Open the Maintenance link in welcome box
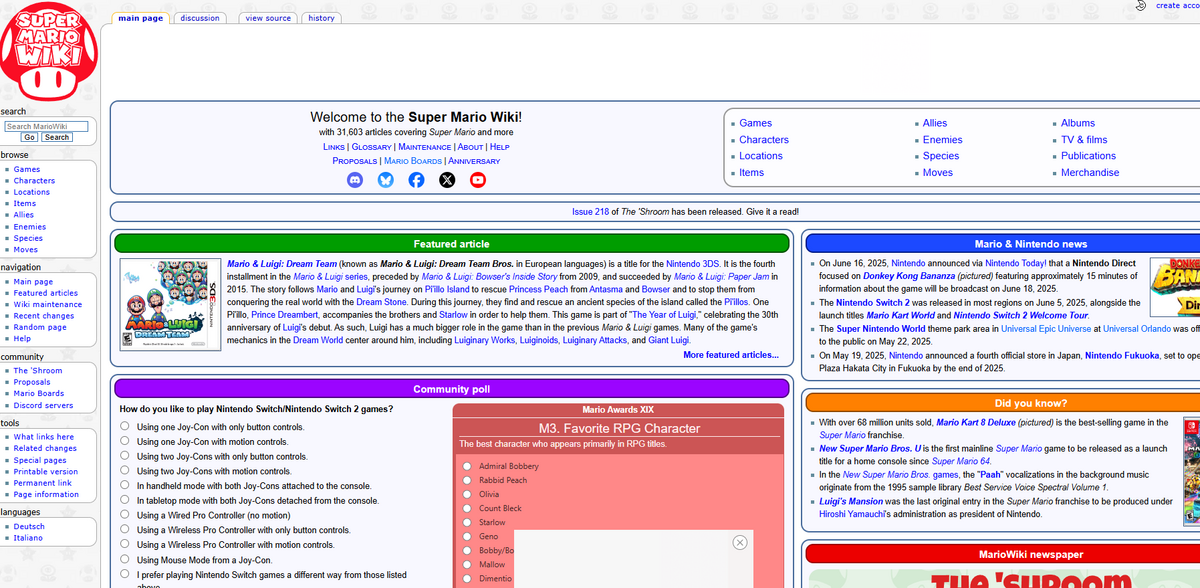 click(x=425, y=147)
